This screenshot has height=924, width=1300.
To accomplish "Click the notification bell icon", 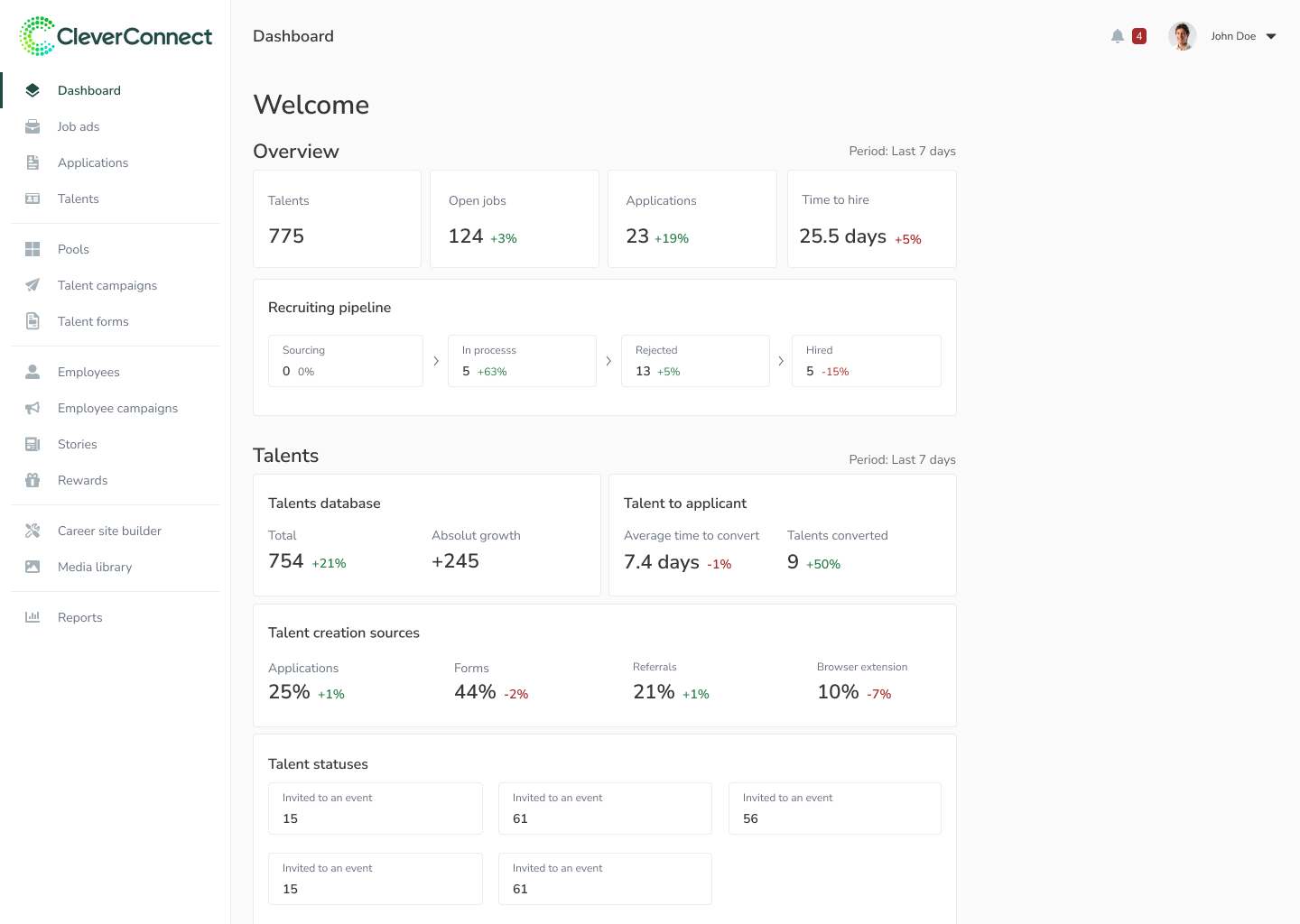I will 1118,36.
